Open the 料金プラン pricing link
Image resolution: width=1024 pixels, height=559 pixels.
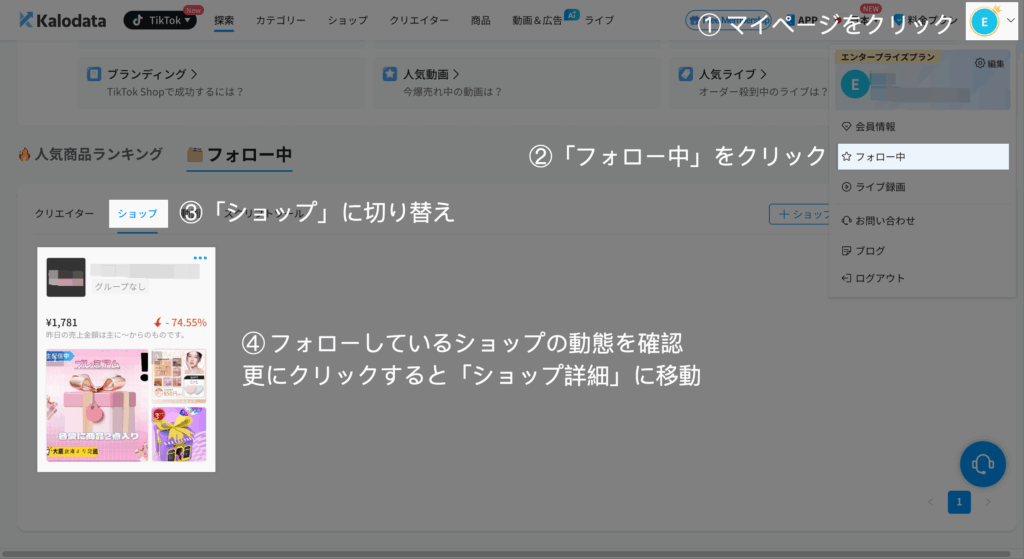[926, 20]
